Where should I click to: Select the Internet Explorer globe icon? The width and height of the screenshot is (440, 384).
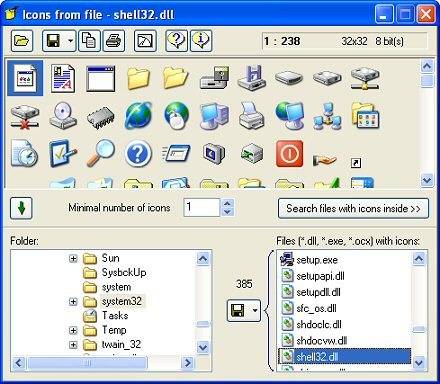(x=138, y=116)
